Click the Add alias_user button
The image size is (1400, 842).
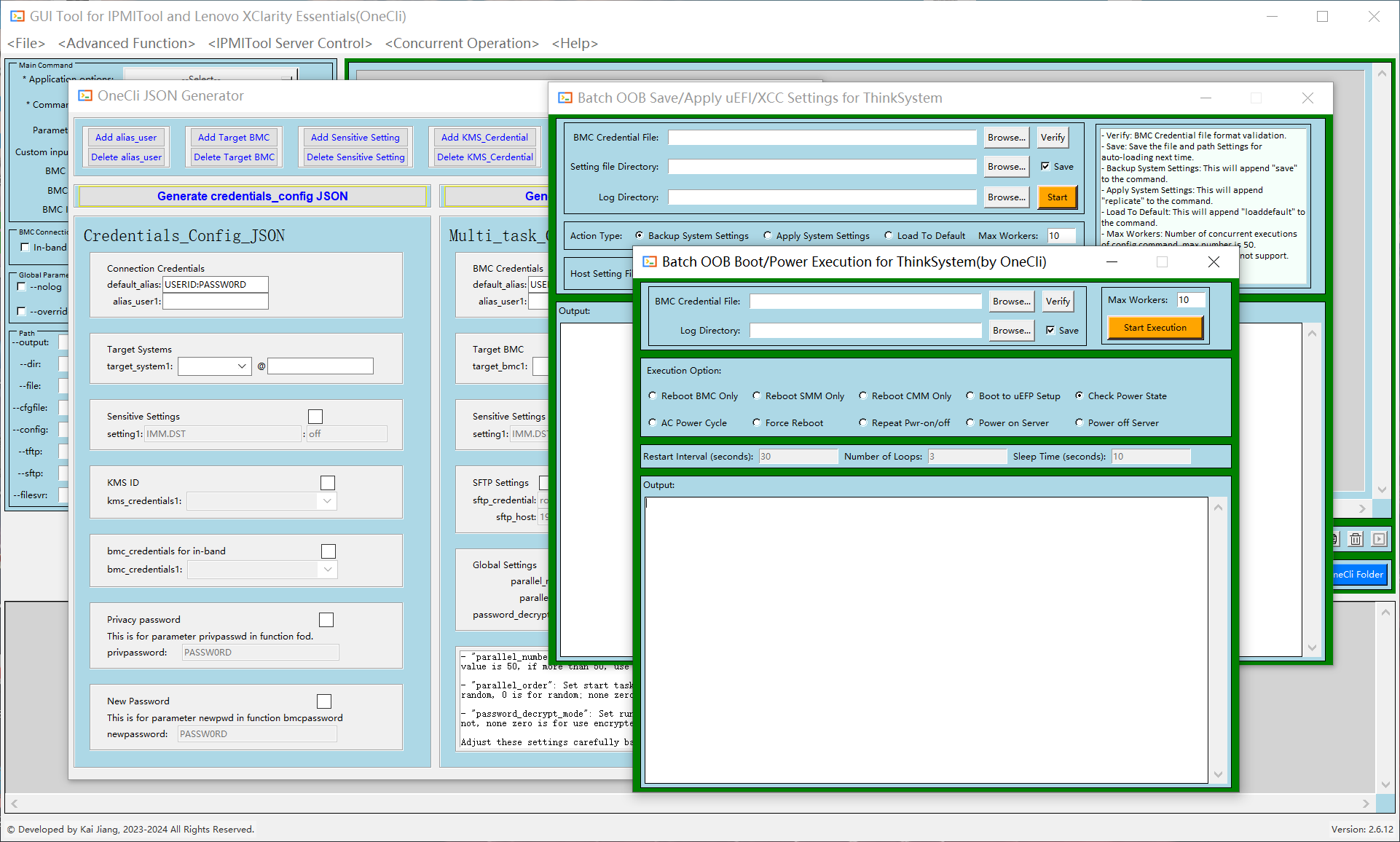click(x=126, y=138)
